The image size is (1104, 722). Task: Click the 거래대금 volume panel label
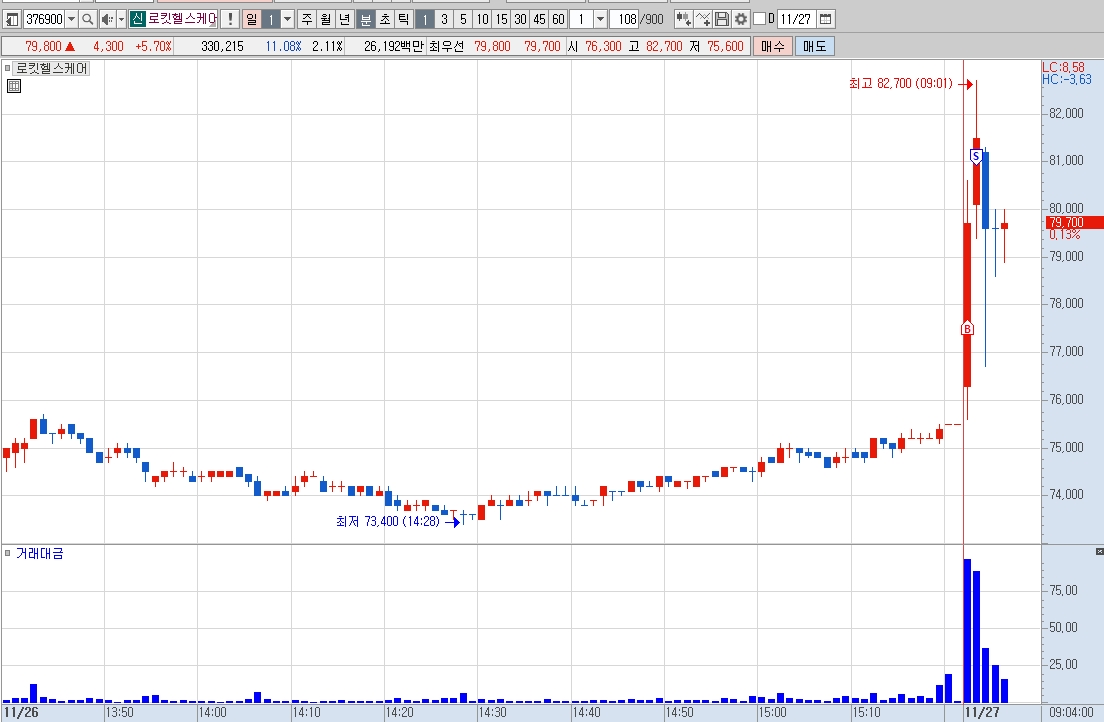click(39, 554)
